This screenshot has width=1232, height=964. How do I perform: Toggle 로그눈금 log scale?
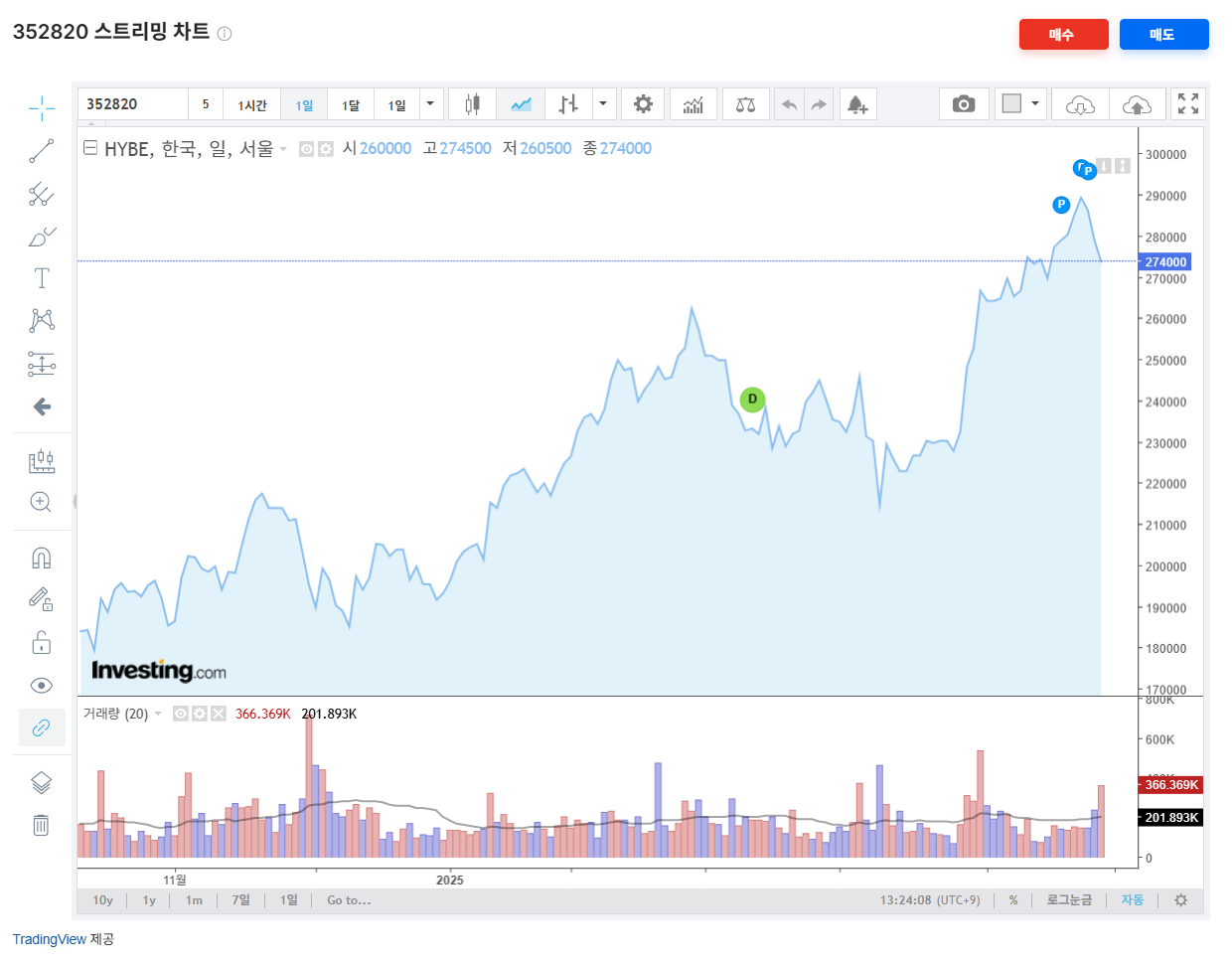pos(1069,900)
